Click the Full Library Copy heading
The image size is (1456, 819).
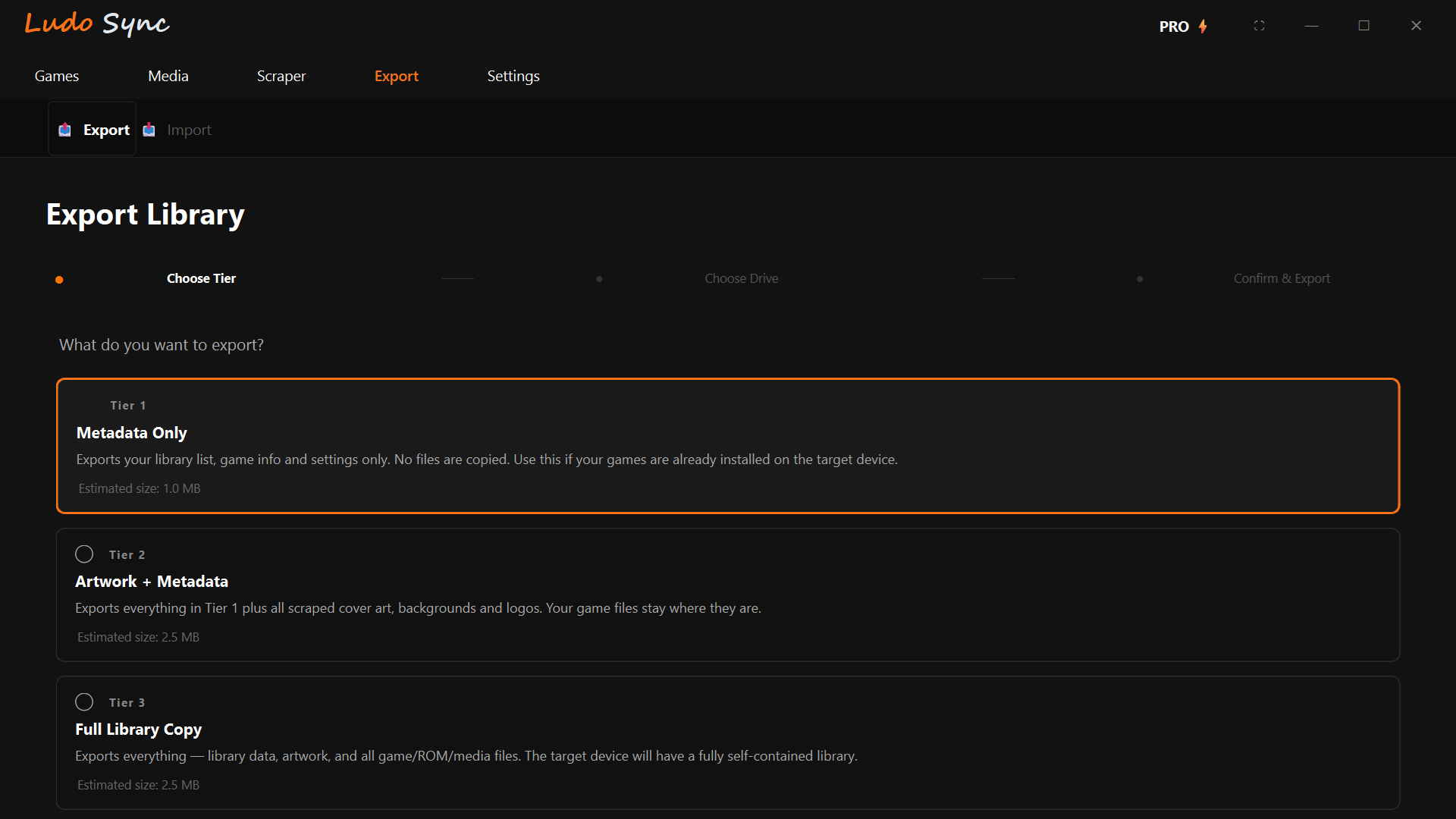coord(138,730)
